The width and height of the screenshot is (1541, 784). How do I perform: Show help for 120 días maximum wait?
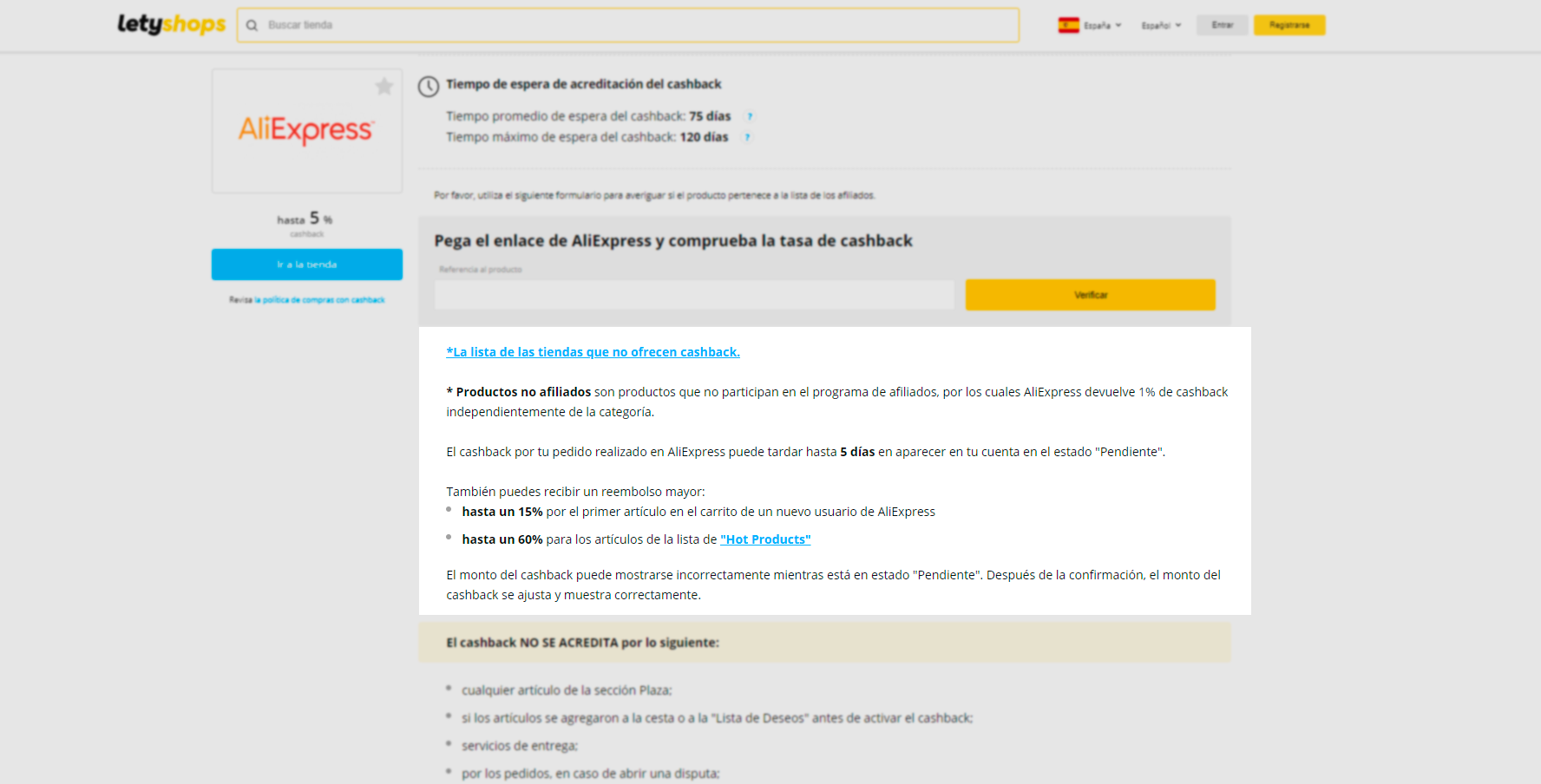[x=747, y=137]
